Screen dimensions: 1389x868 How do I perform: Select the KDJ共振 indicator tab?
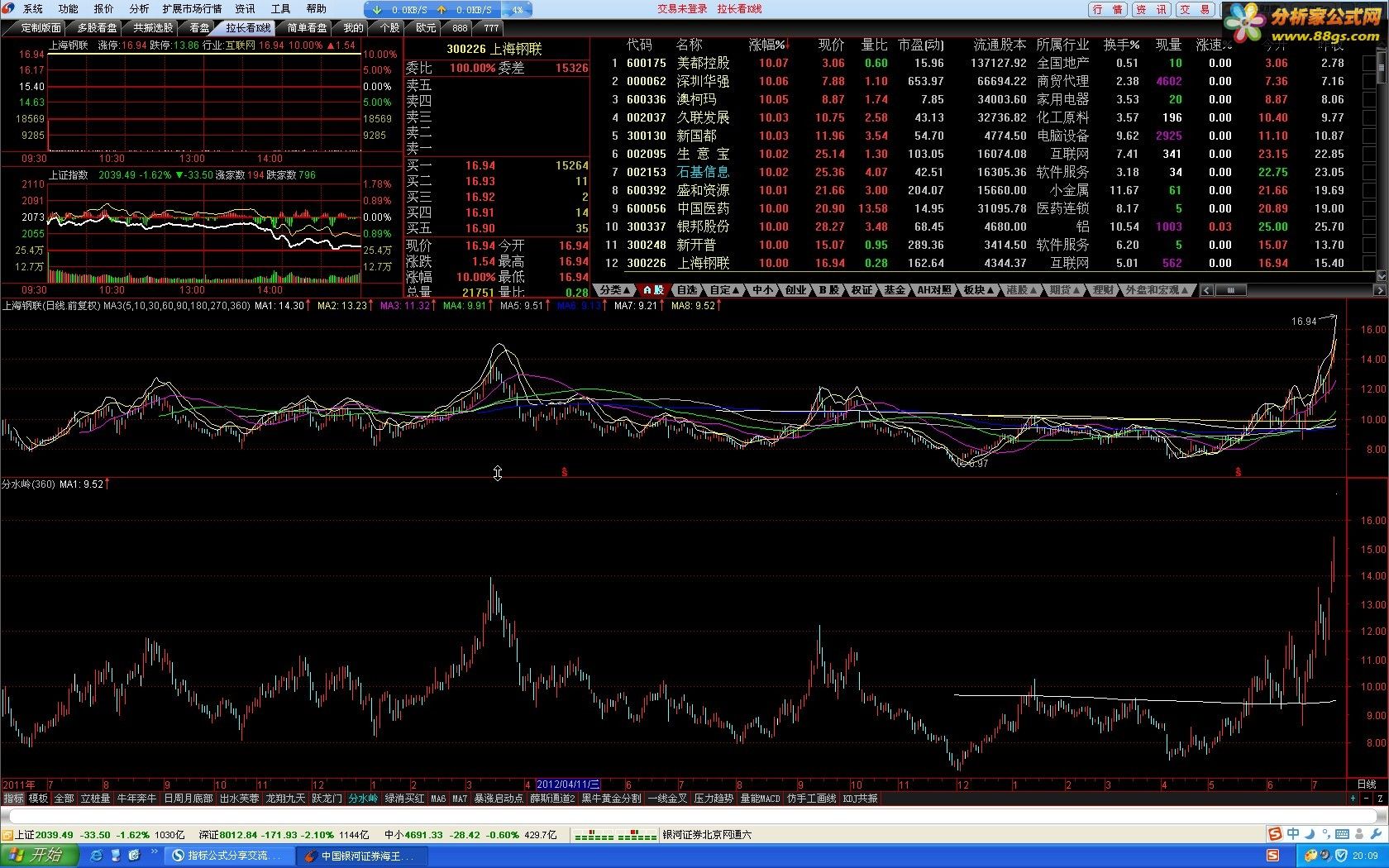point(861,799)
